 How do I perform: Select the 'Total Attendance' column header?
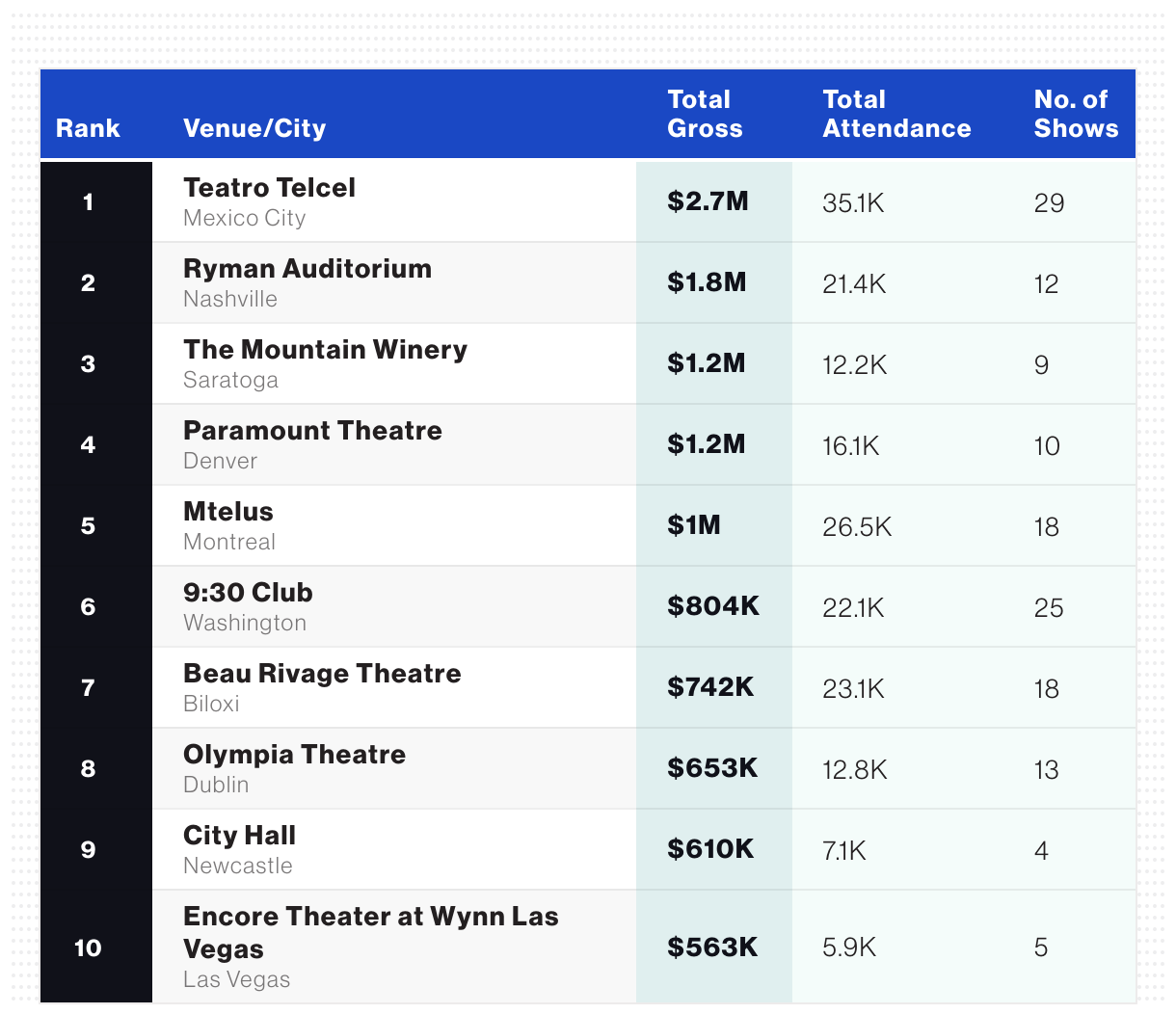(x=896, y=114)
